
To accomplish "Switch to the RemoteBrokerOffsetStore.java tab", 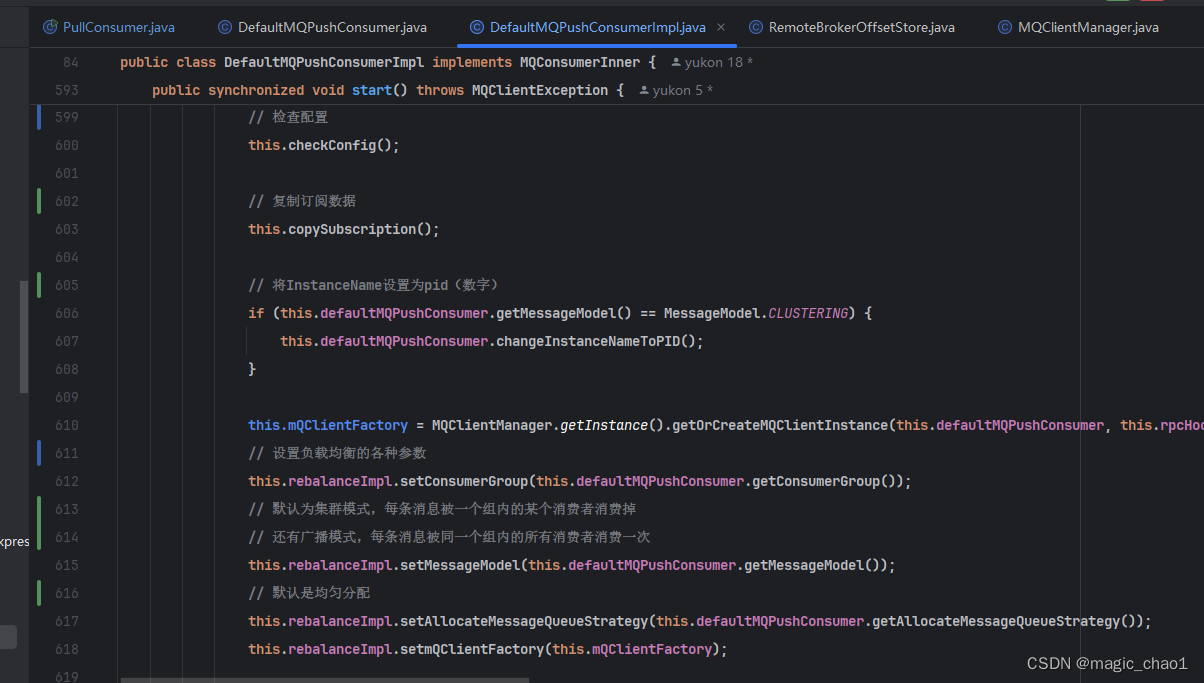I will click(852, 27).
